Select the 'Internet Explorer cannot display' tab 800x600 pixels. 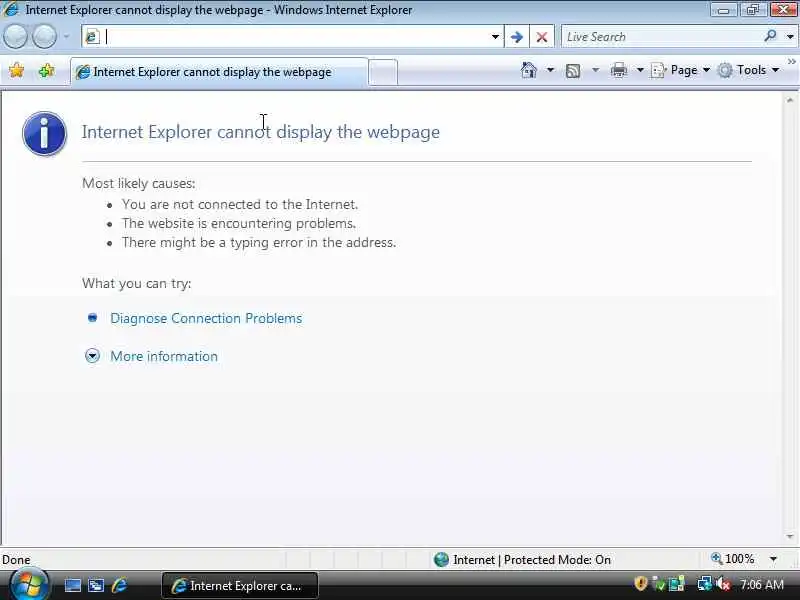pos(219,72)
